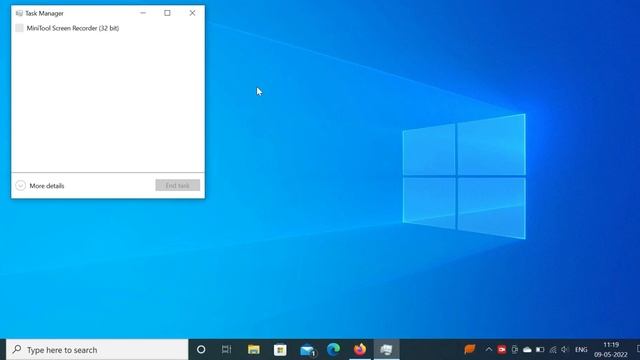Select MiniTool Screen Recorder (32 bit) row

(108, 28)
